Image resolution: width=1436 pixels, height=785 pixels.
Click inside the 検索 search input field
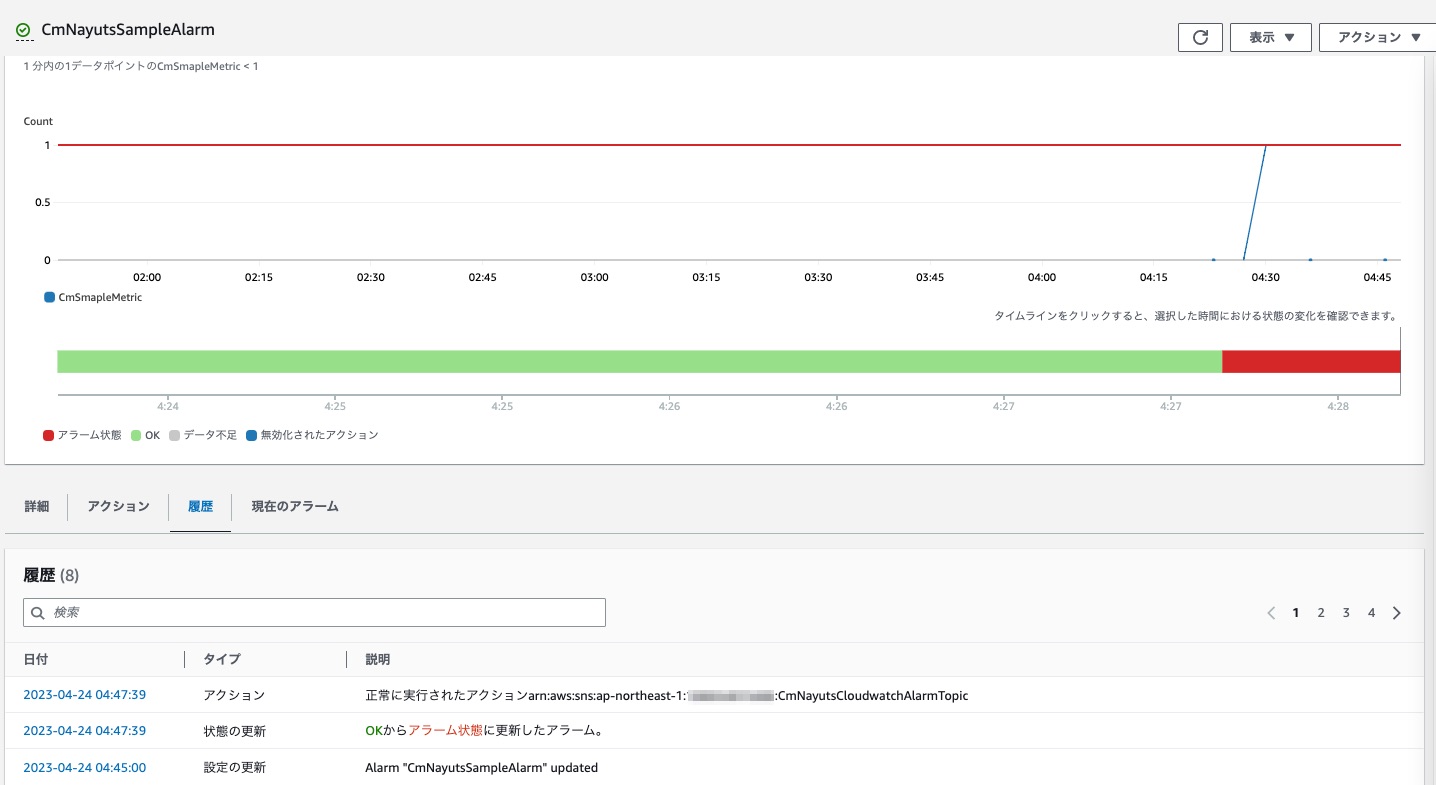coord(300,612)
